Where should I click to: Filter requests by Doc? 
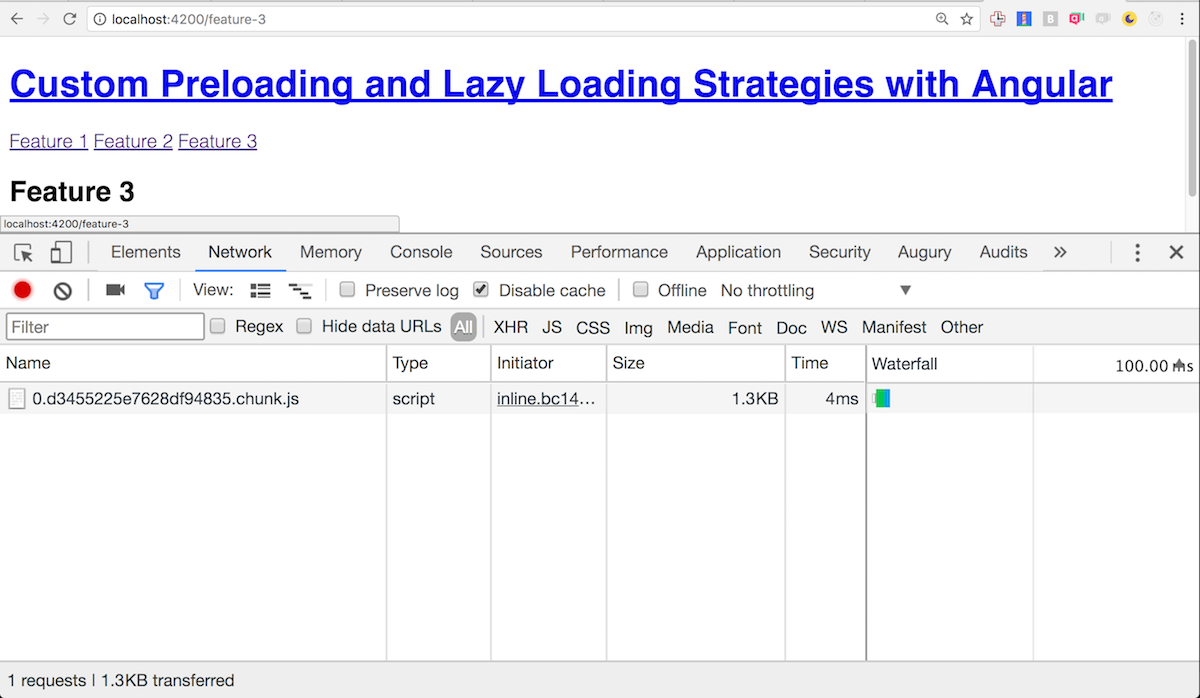point(791,327)
